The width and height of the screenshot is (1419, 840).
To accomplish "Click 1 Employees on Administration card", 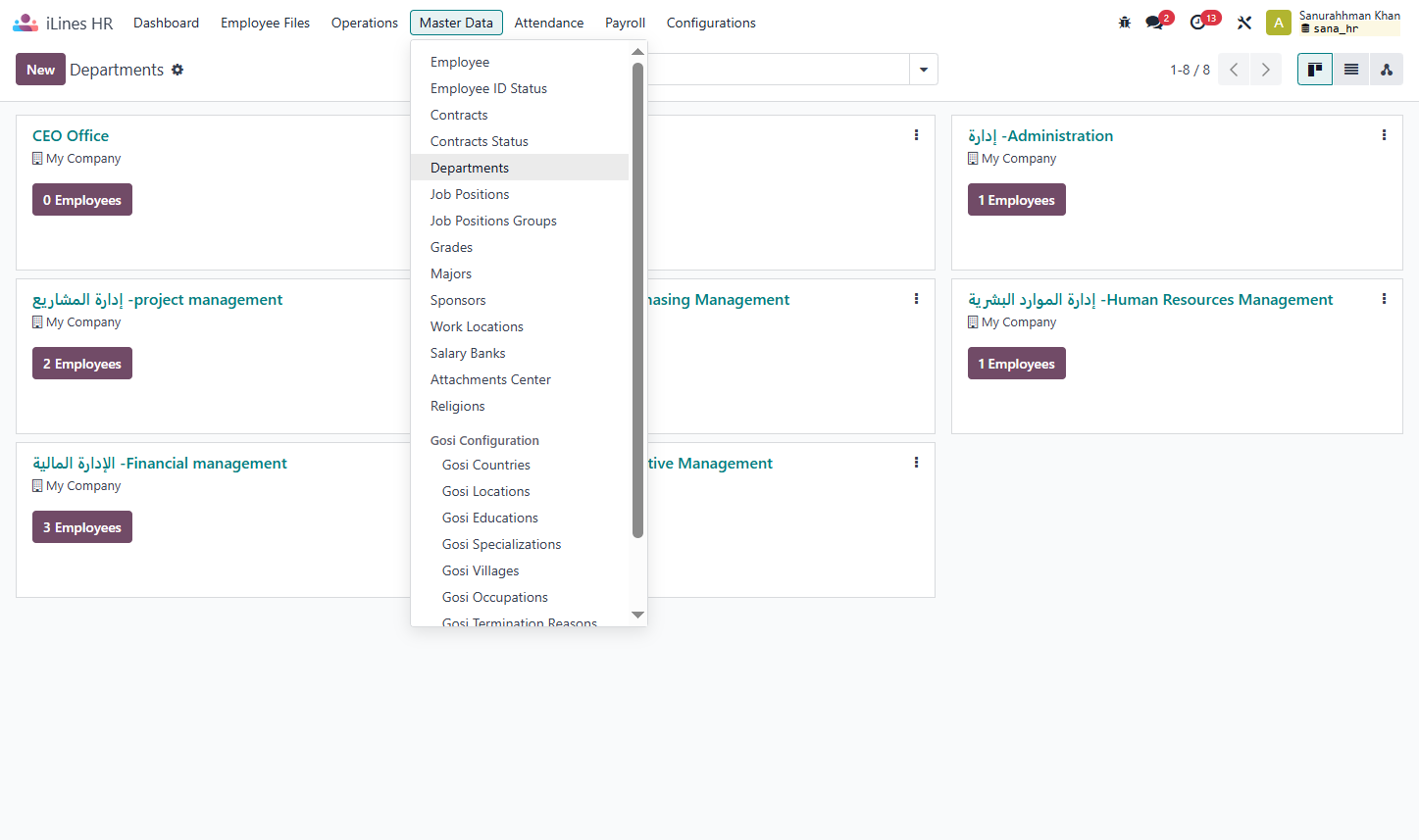I will tap(1017, 200).
